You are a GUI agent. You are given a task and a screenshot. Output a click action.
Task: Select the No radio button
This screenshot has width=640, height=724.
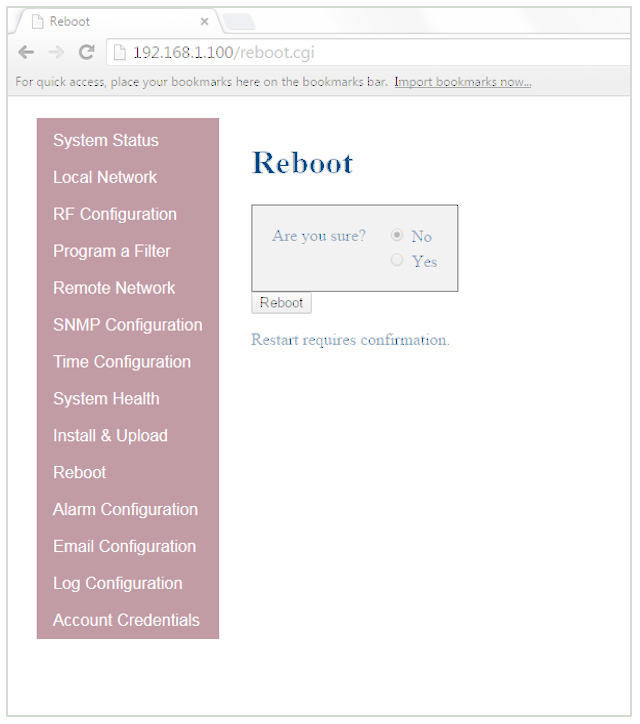click(x=397, y=235)
